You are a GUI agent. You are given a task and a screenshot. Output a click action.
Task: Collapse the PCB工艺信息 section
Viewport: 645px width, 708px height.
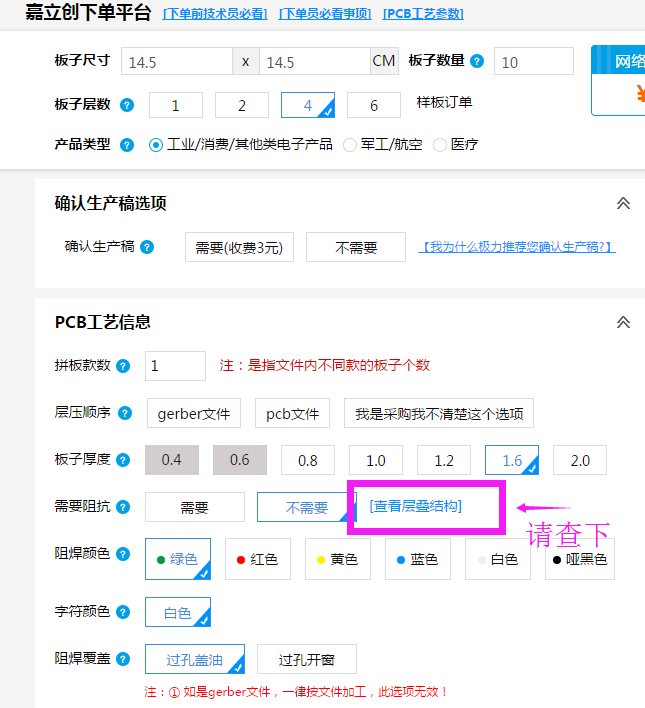tap(623, 322)
